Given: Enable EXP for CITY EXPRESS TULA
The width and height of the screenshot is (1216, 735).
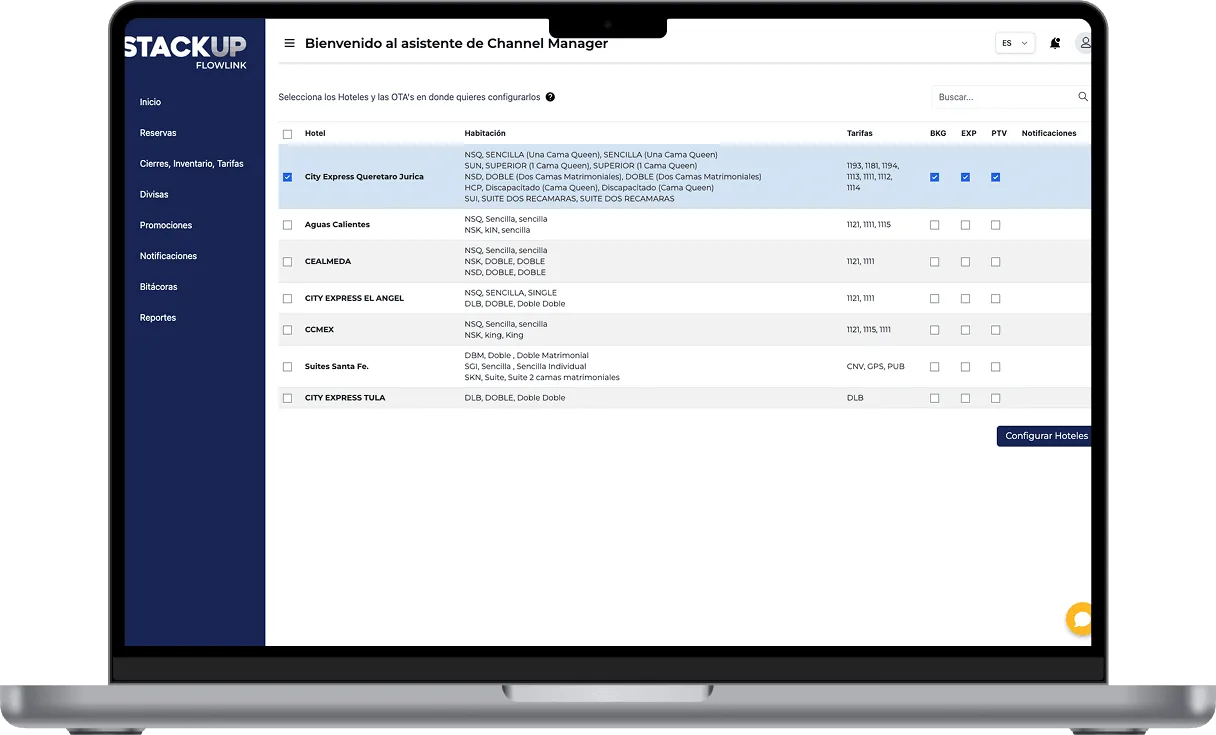Looking at the screenshot, I should (966, 398).
